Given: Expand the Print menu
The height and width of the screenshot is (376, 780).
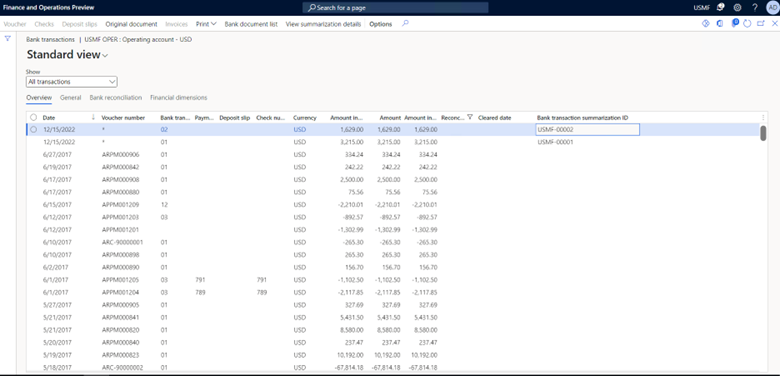Looking at the screenshot, I should point(206,24).
